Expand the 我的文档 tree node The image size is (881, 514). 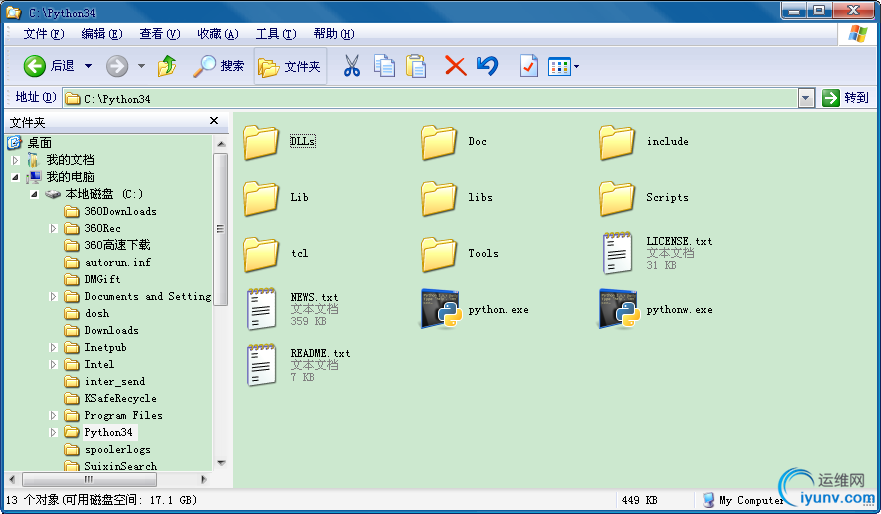[16, 160]
